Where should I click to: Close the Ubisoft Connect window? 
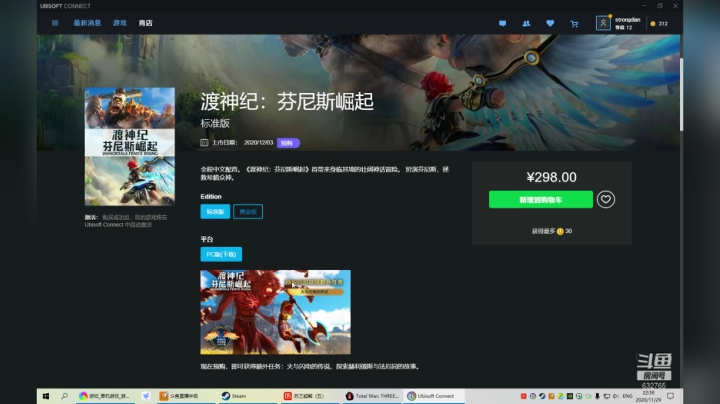point(675,6)
